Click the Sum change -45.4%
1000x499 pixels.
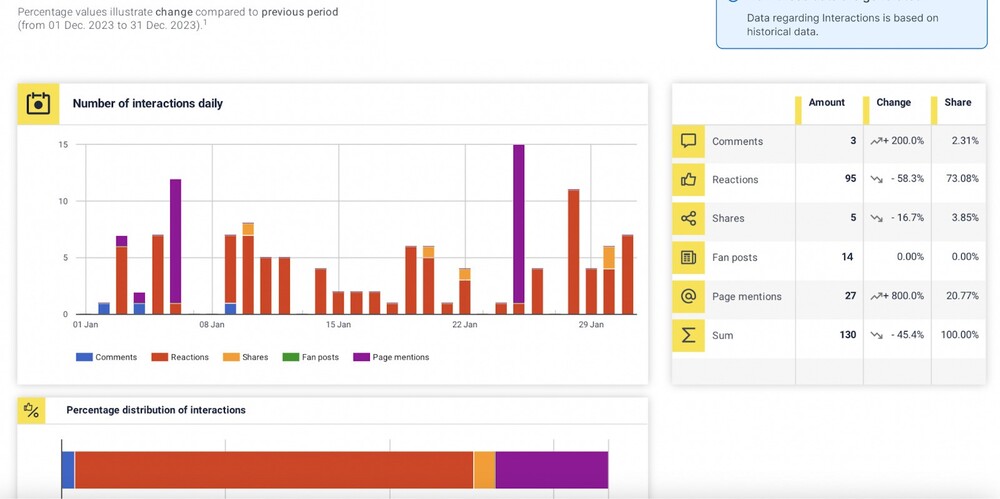click(x=897, y=335)
